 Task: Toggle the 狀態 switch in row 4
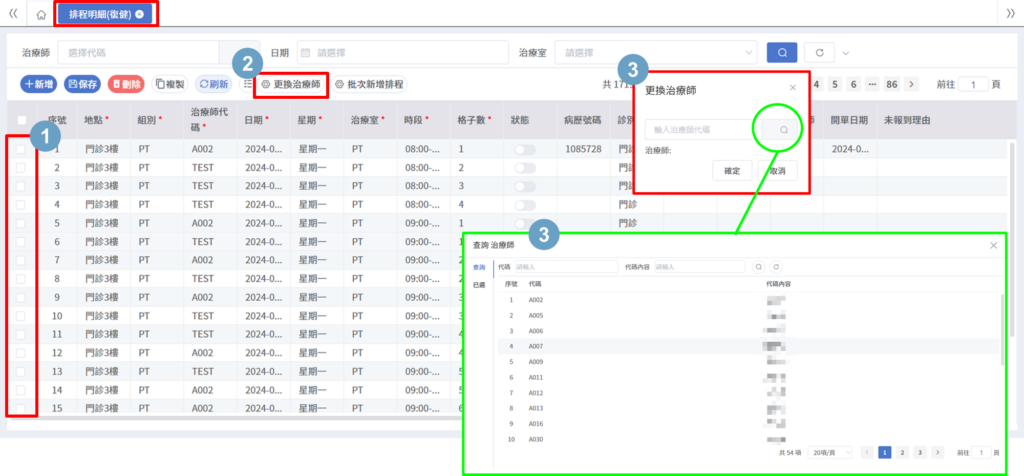pos(525,204)
